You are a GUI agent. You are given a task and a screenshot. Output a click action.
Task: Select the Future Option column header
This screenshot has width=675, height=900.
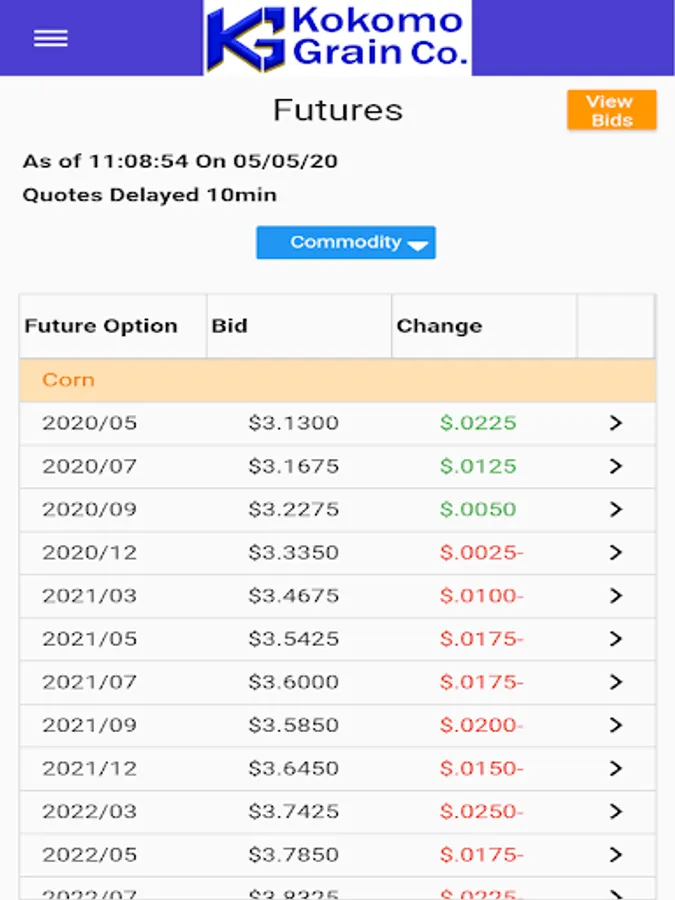tap(101, 326)
